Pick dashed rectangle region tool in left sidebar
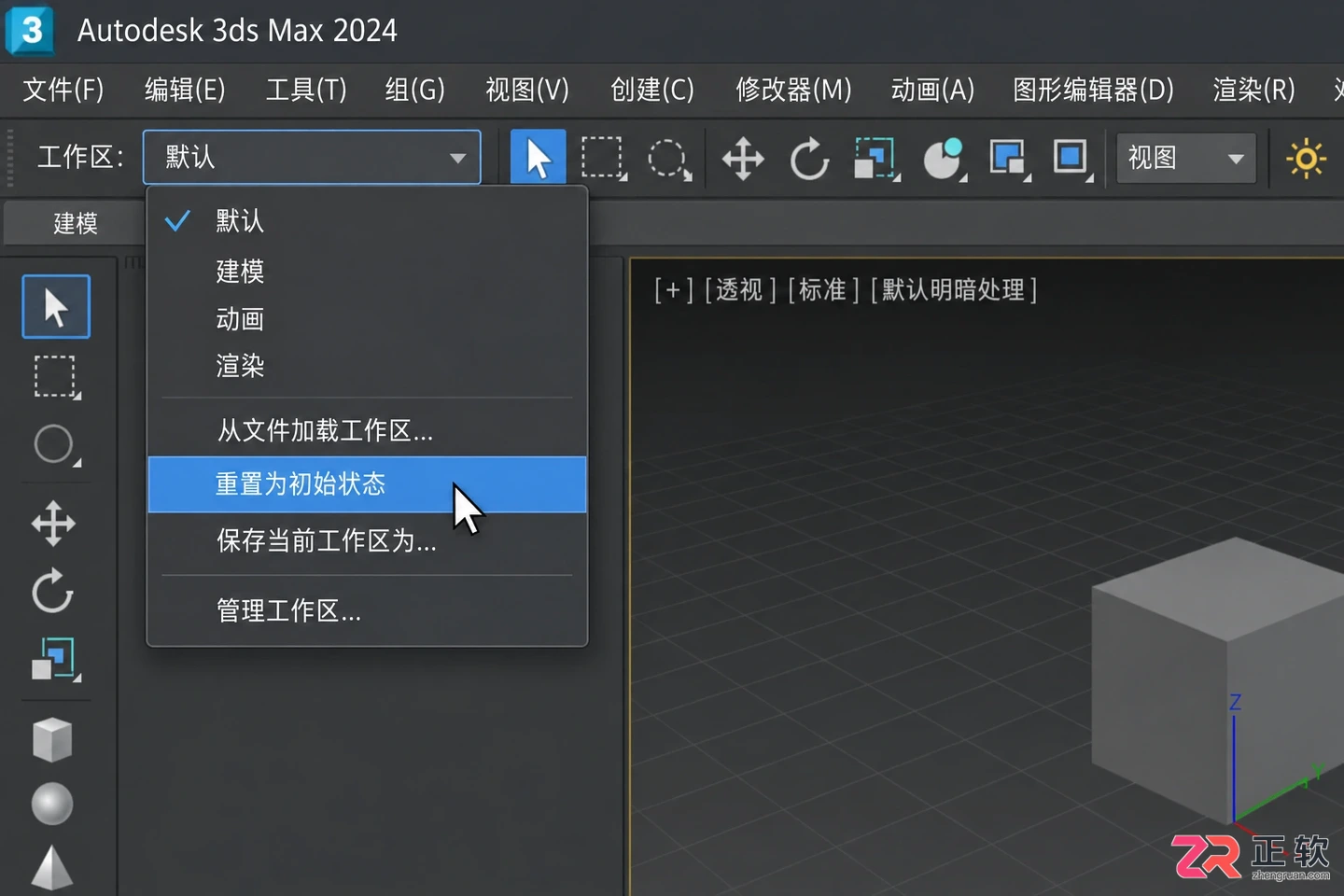 [x=56, y=377]
